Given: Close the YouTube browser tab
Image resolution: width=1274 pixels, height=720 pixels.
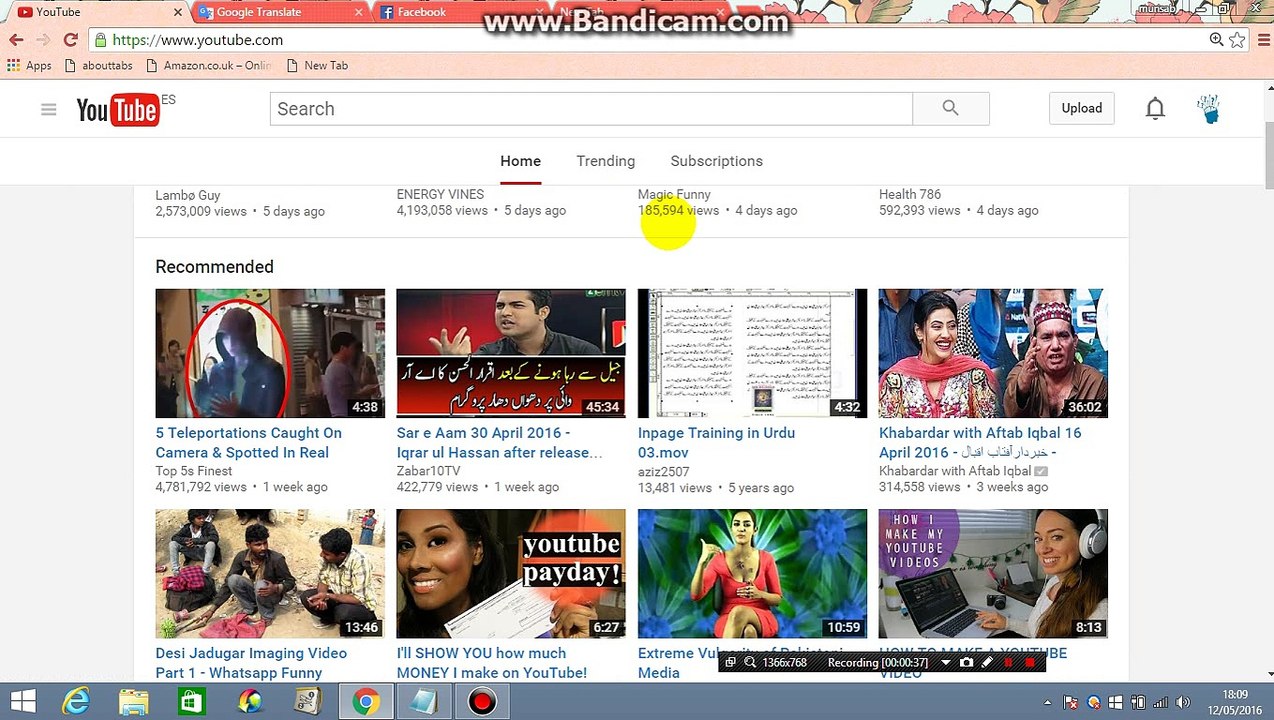Looking at the screenshot, I should click(x=178, y=12).
